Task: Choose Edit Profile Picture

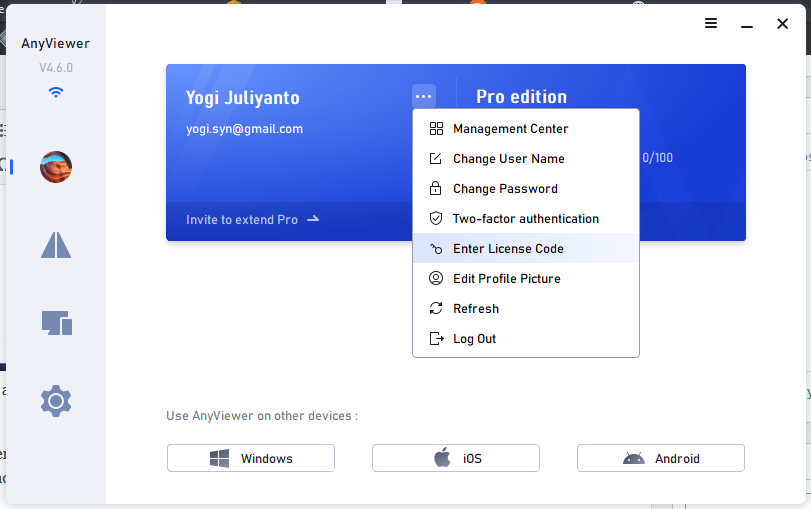Action: [x=506, y=279]
